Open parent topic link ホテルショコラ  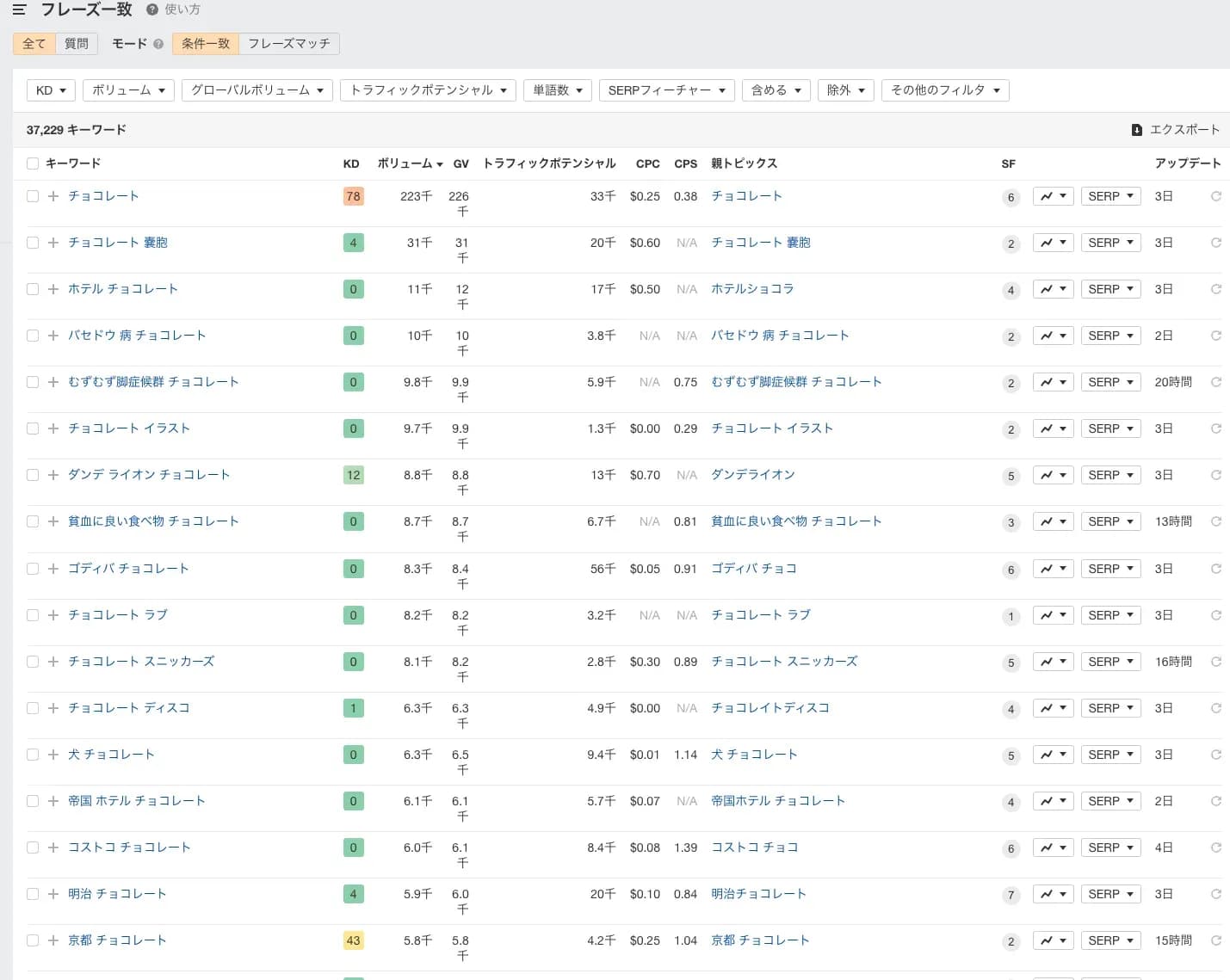click(x=752, y=289)
